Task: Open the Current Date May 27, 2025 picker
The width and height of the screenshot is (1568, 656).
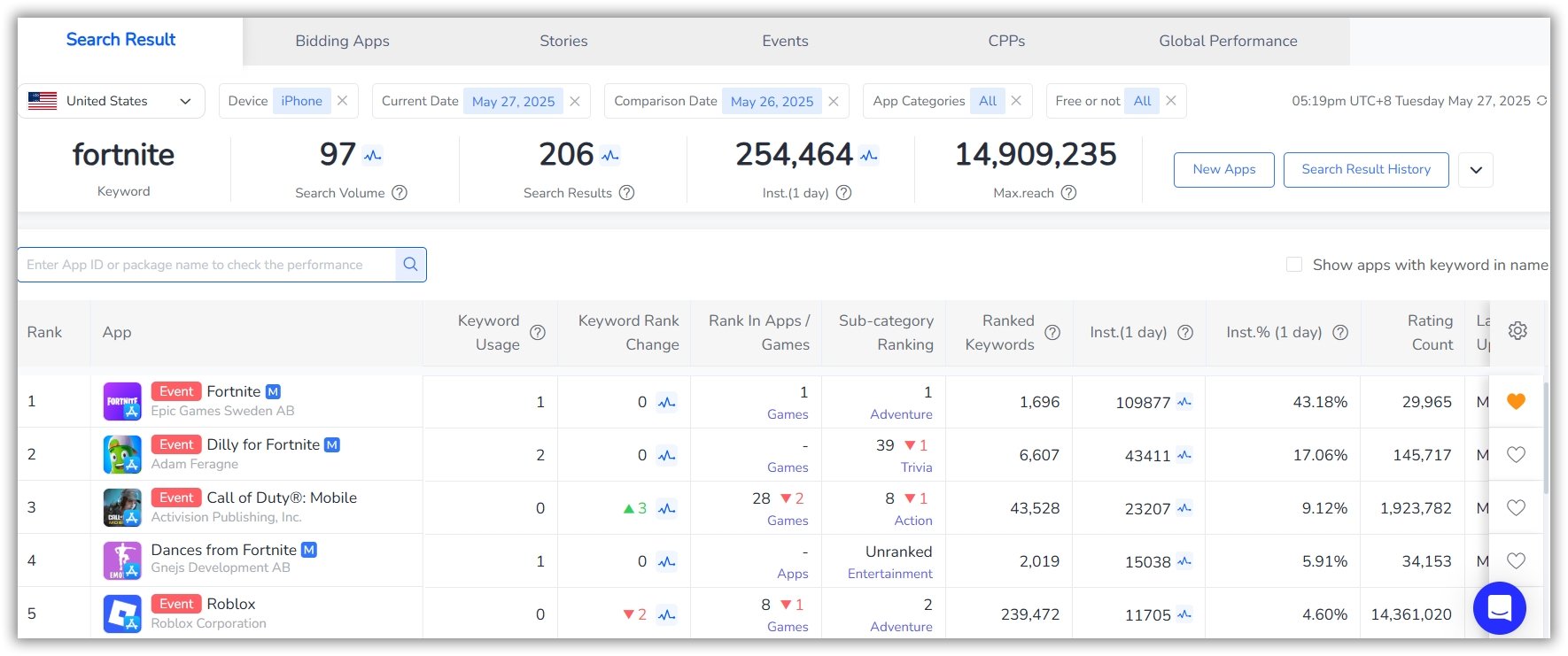Action: [513, 101]
